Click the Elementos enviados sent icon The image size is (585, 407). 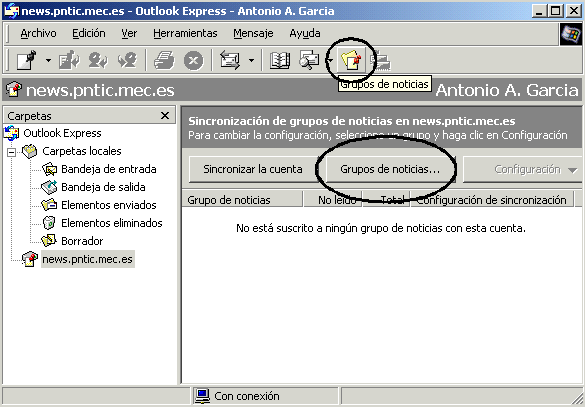49,205
